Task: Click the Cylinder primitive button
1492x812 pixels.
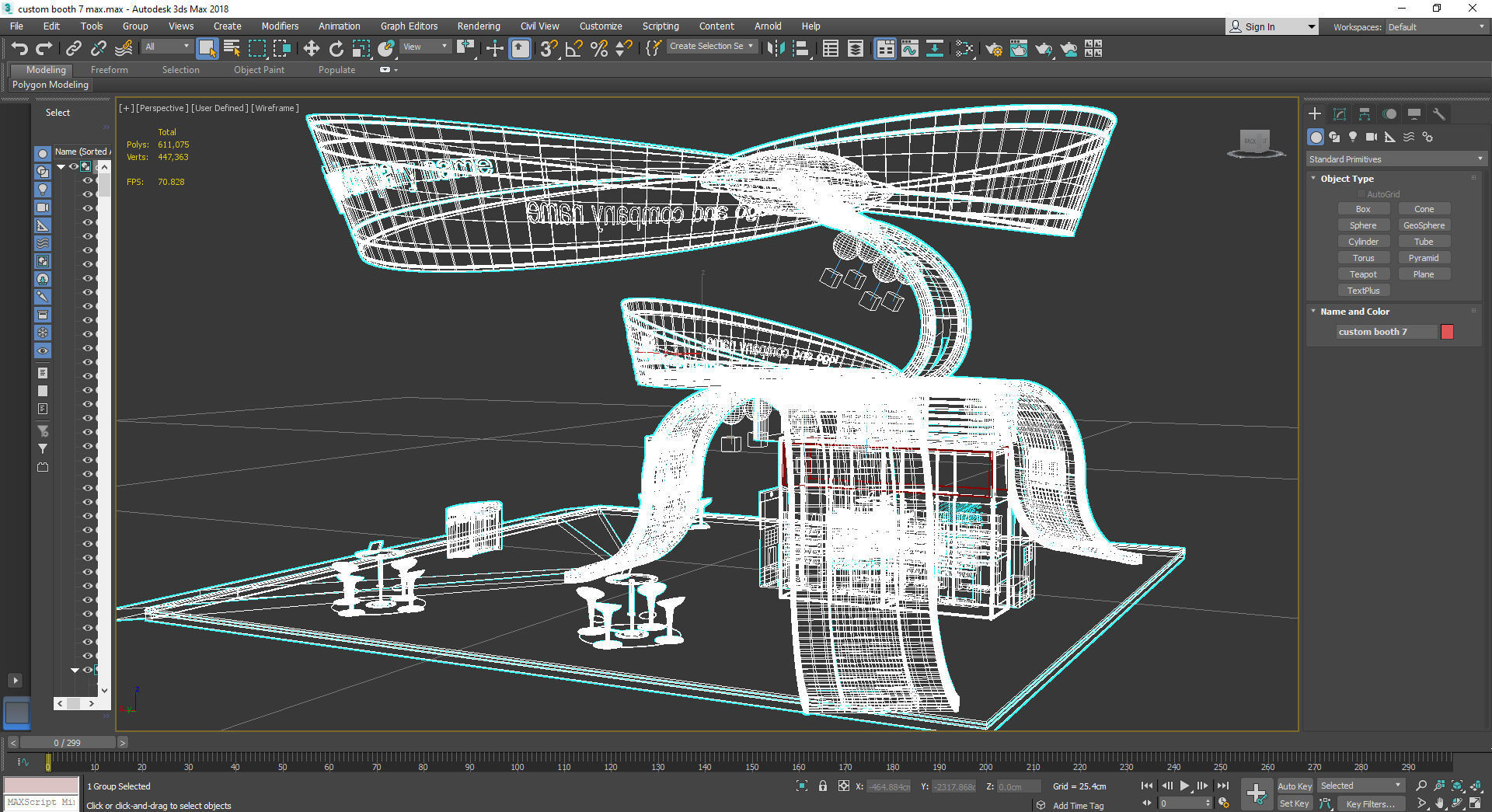Action: pos(1363,242)
